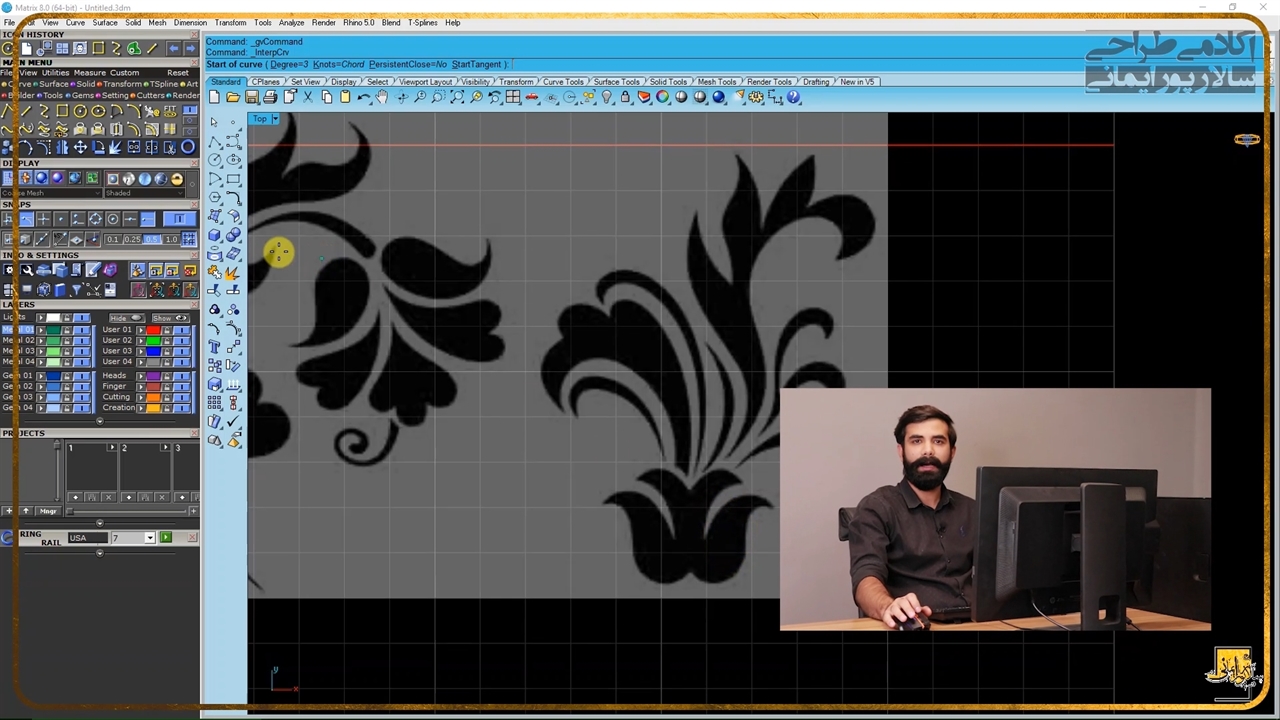Open the Help question mark icon
The image size is (1280, 720).
(x=794, y=97)
